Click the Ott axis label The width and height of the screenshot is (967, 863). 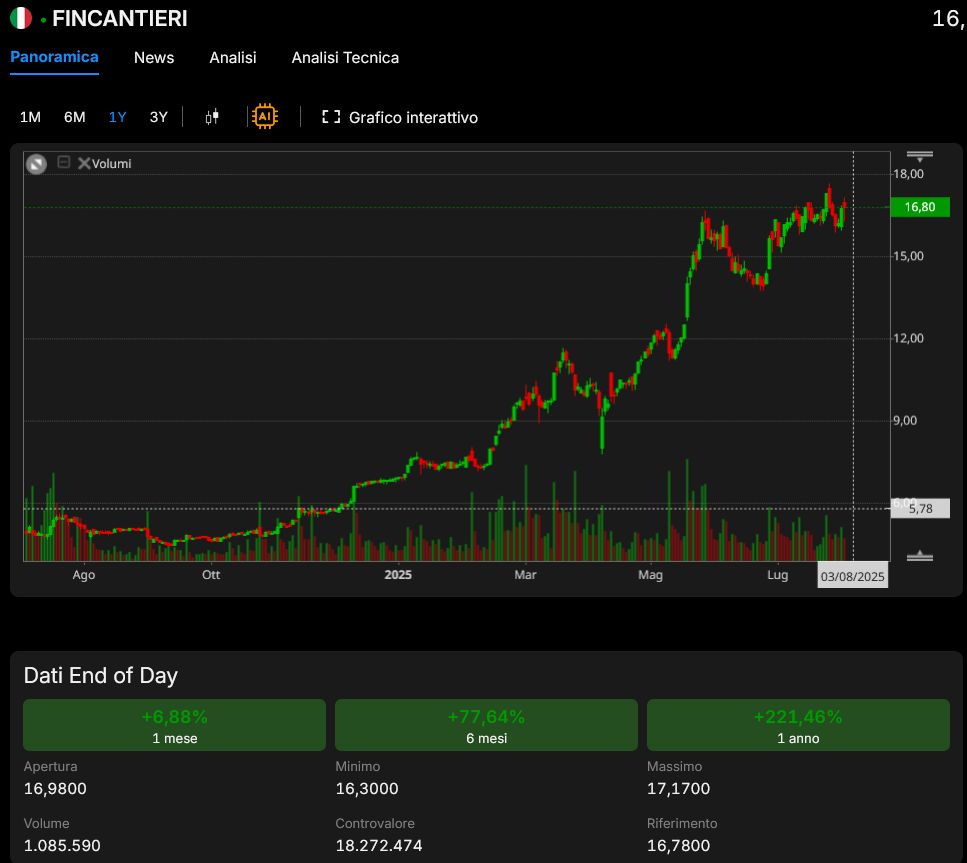coord(211,574)
